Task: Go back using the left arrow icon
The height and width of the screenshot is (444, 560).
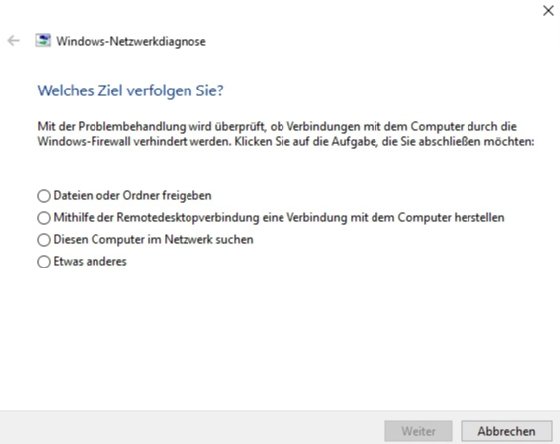Action: pyautogui.click(x=14, y=41)
